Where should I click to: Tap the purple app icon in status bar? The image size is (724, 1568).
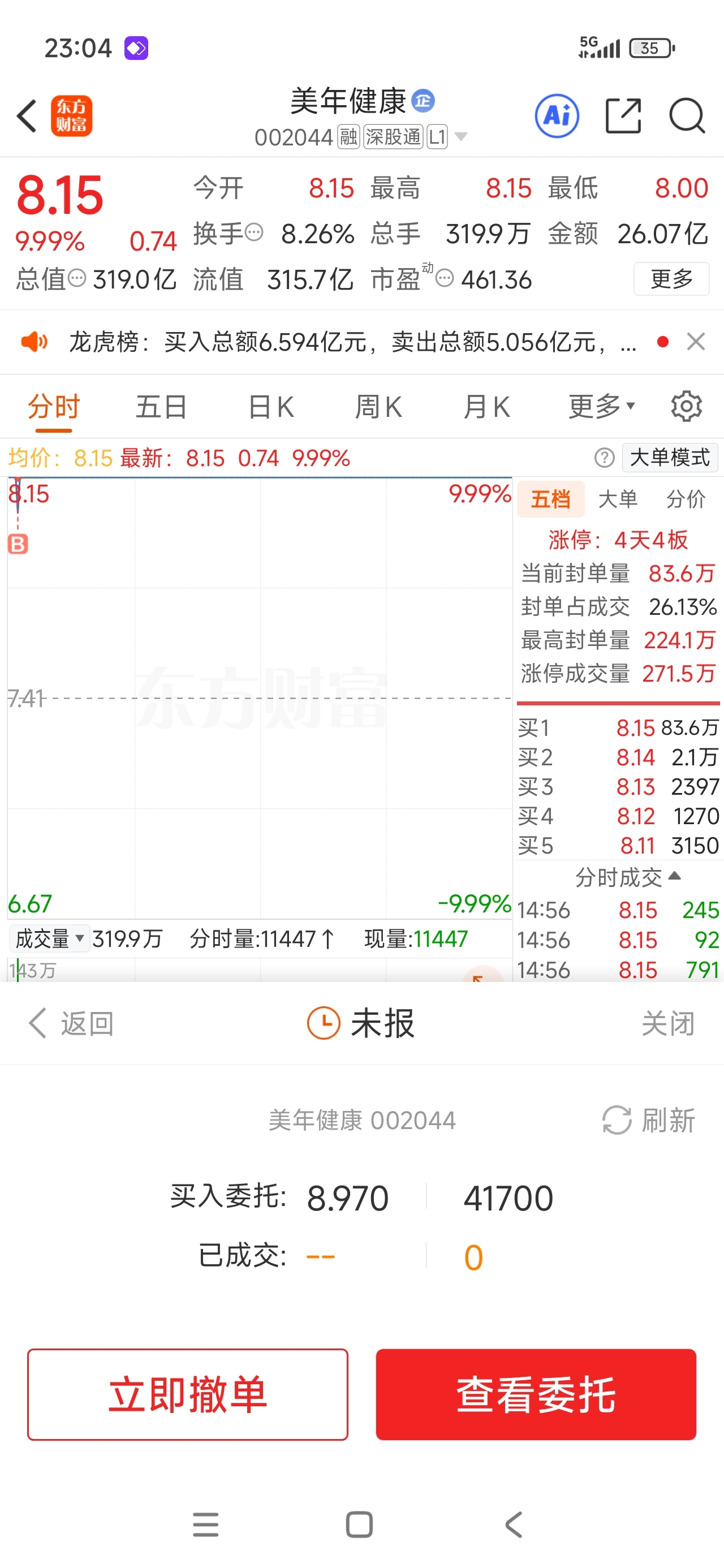pyautogui.click(x=136, y=48)
